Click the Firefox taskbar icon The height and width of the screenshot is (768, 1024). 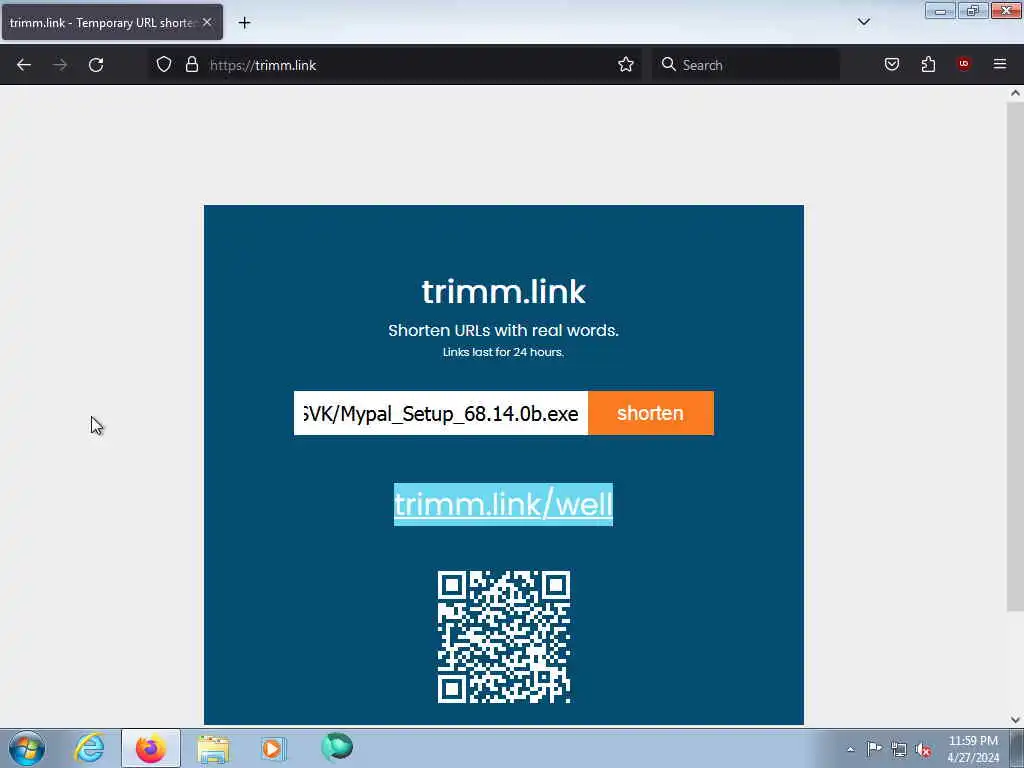(x=151, y=748)
